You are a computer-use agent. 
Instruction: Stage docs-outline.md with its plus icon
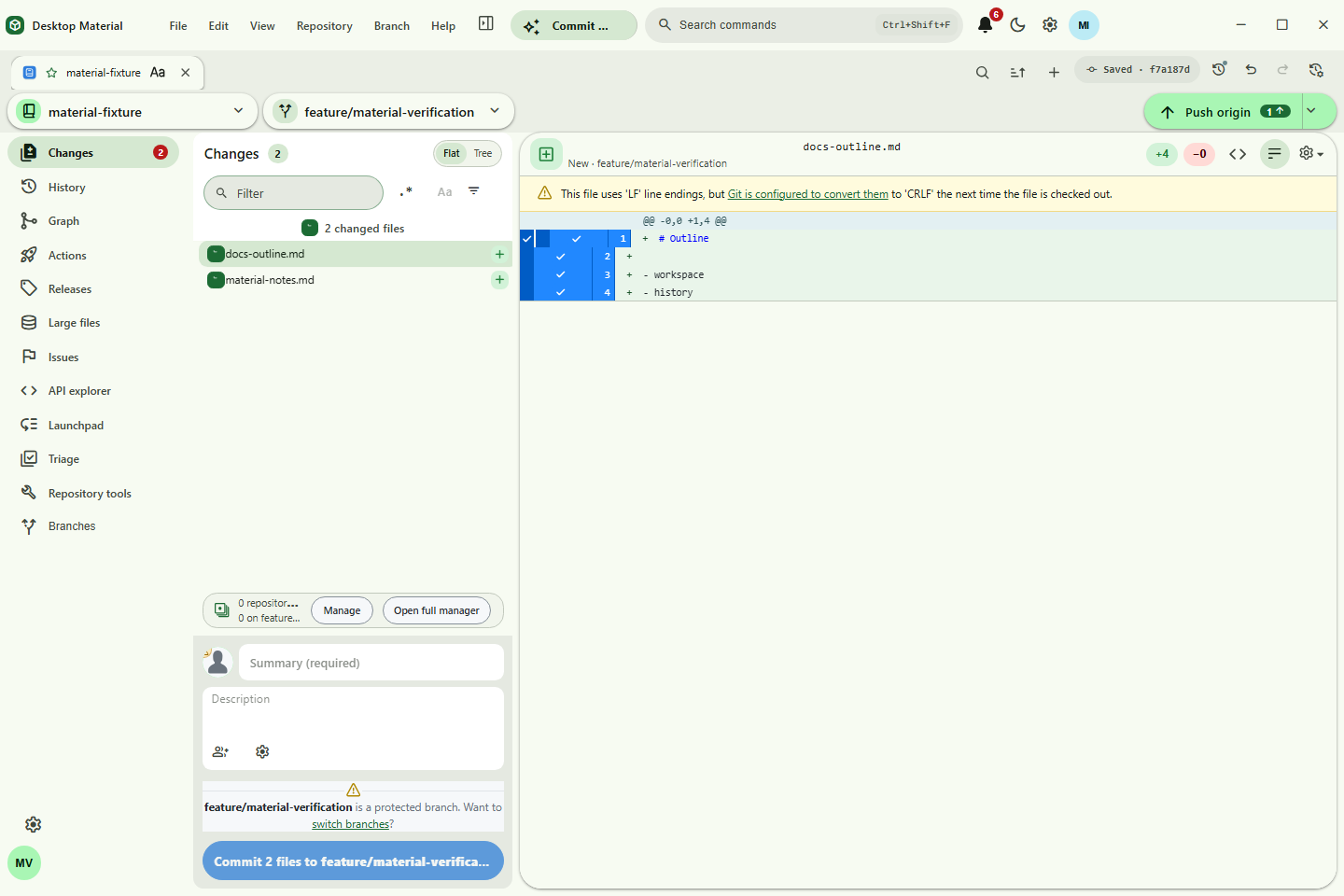tap(499, 254)
